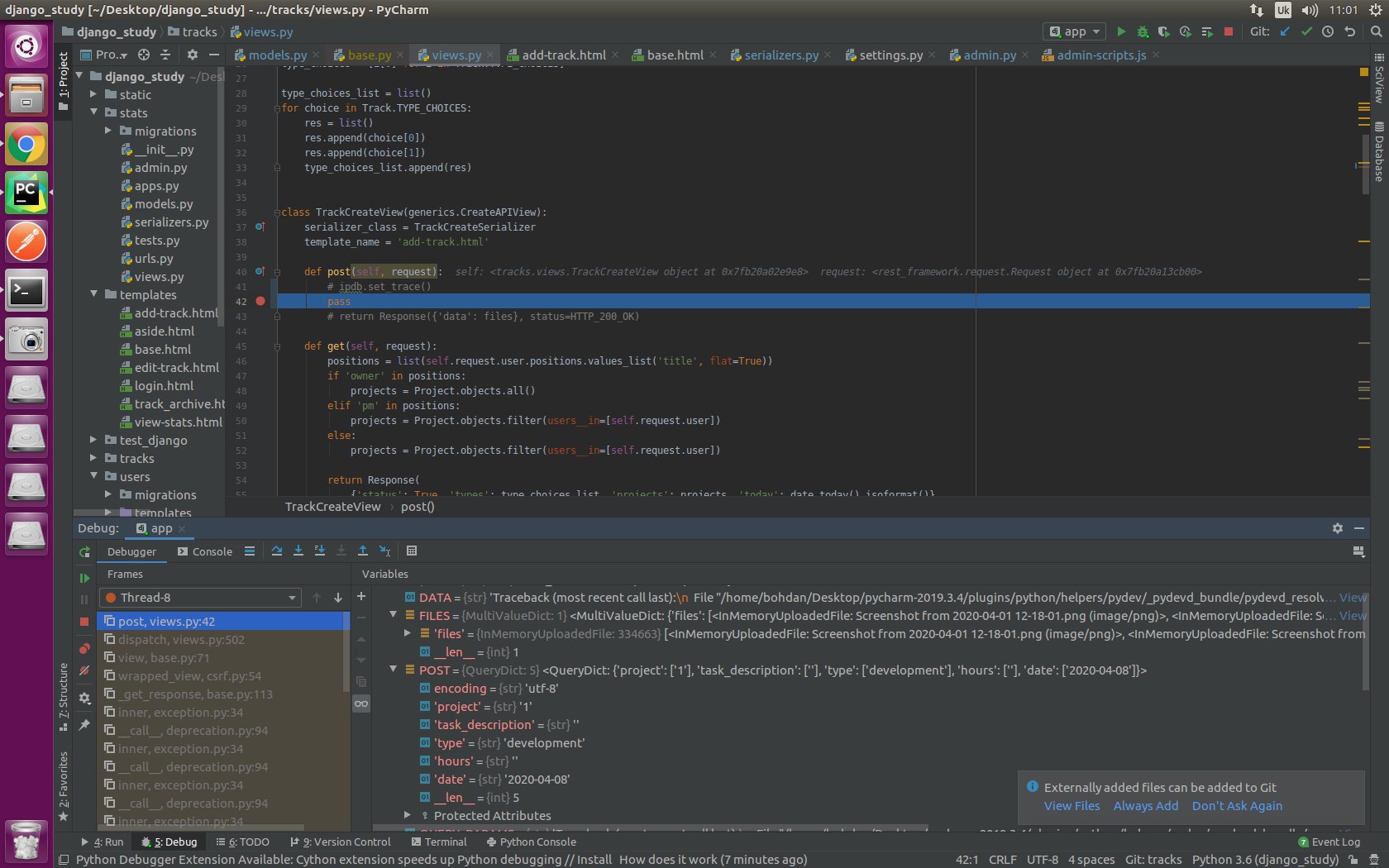Open Terminal from the Ubuntu dock
Screen dimensions: 1389x868
(26, 291)
